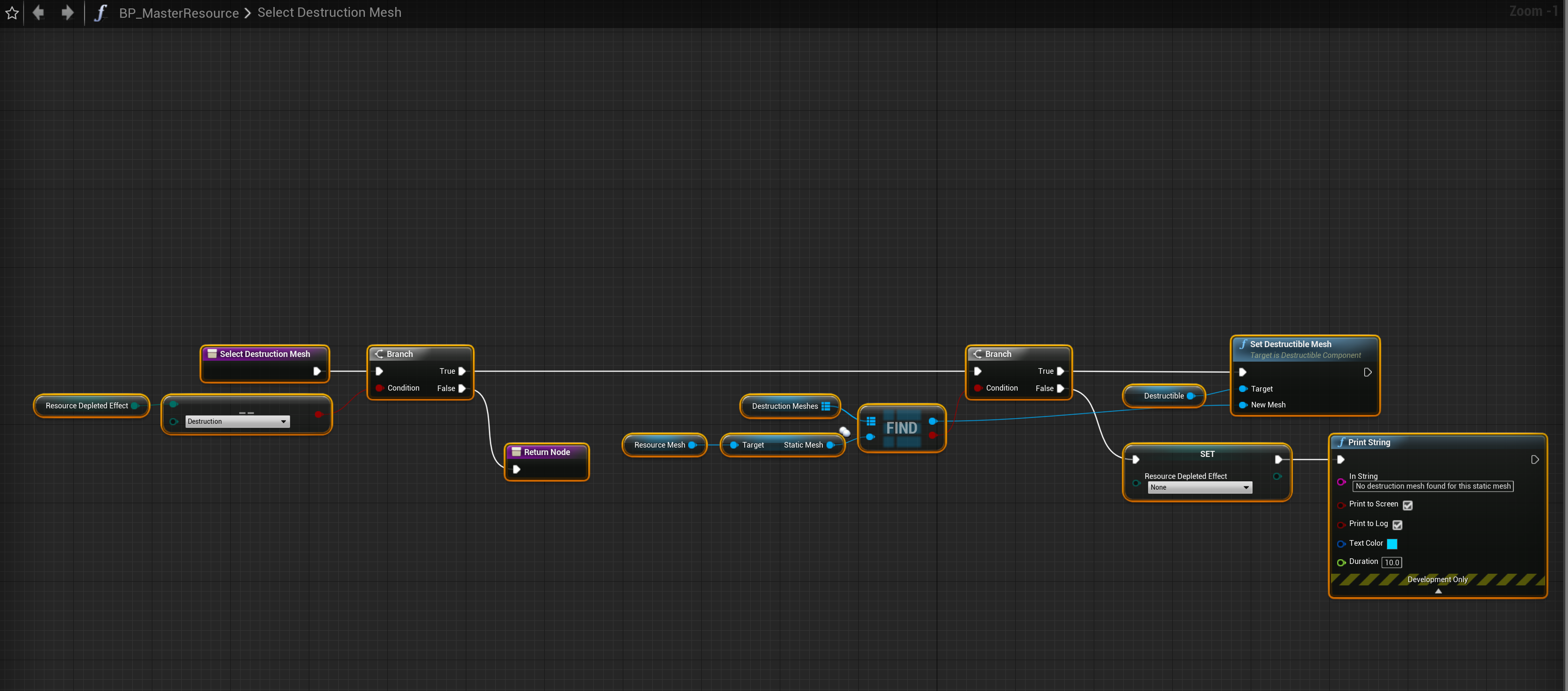Screen dimensions: 1568x691
Task: Click BP_MasterResource breadcrumb
Action: [x=178, y=13]
